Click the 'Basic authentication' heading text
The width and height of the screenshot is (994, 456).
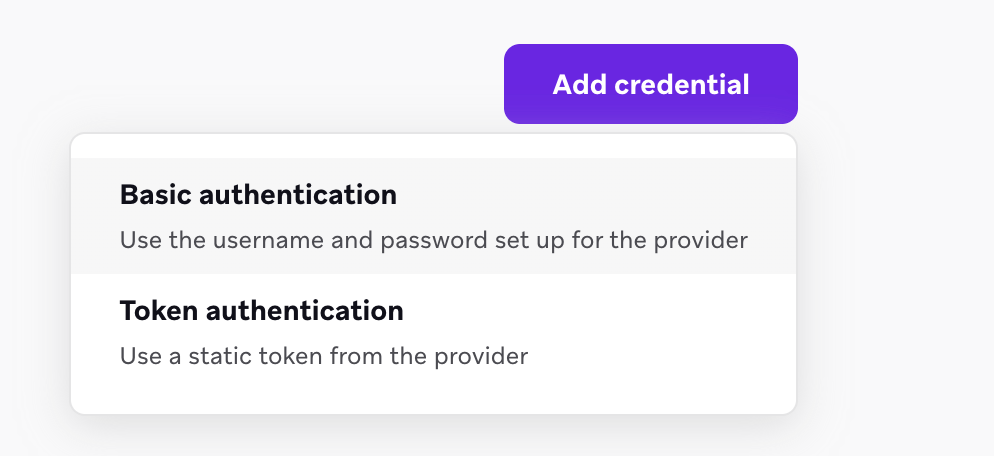(258, 195)
